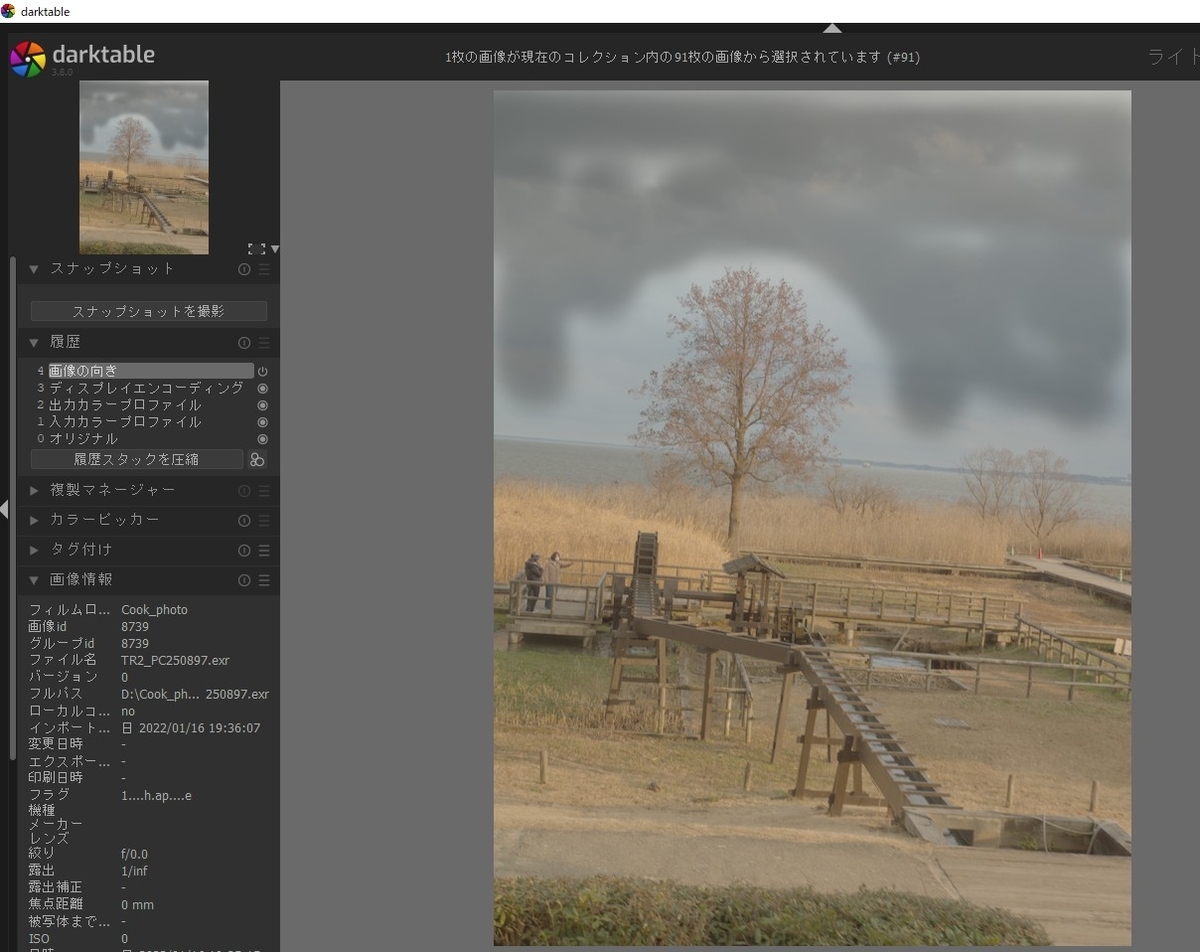Collapse the left panel using the edge arrow

(5, 510)
